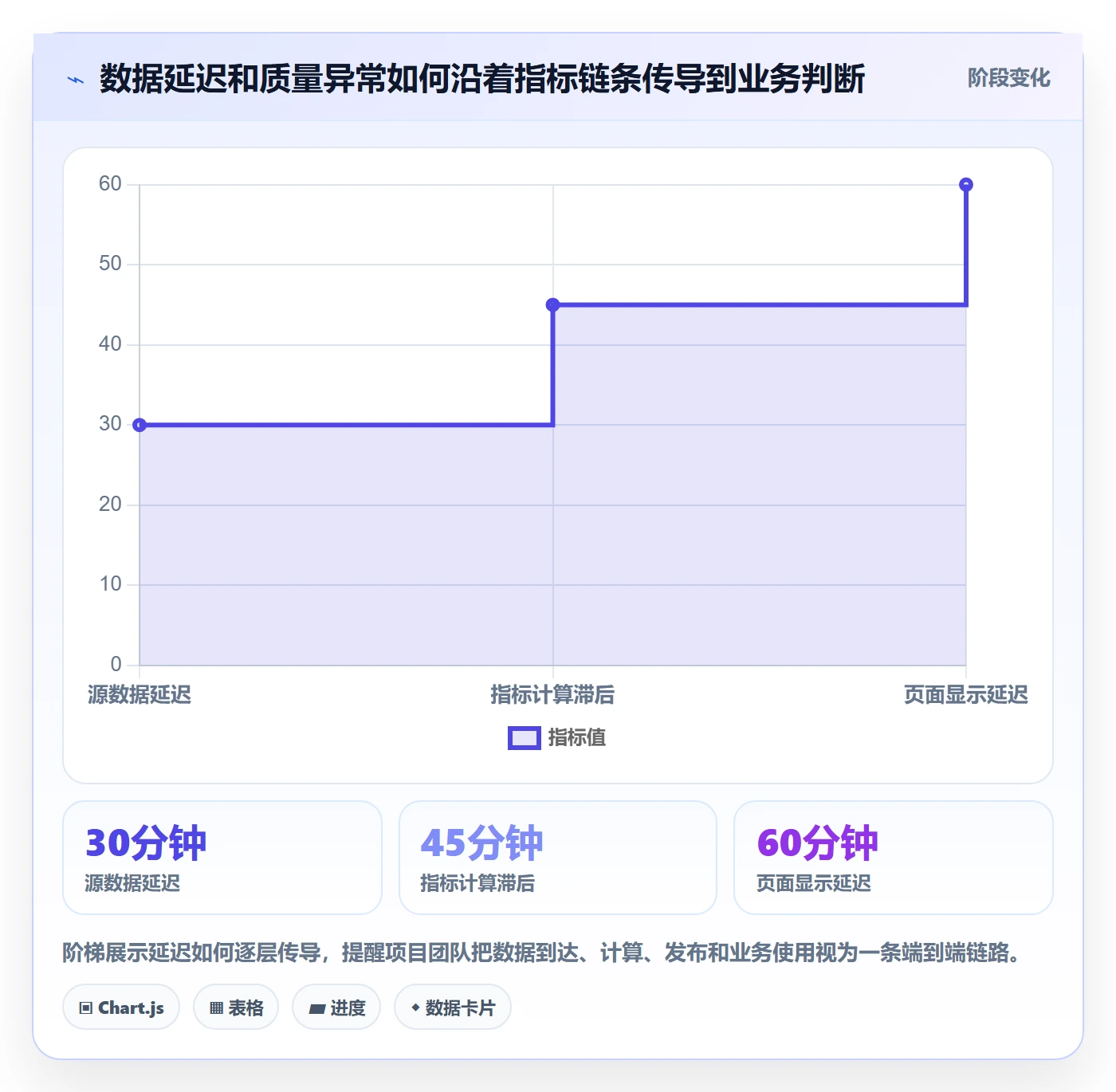Open the 45分钟 指标计算滞后 card

(558, 858)
